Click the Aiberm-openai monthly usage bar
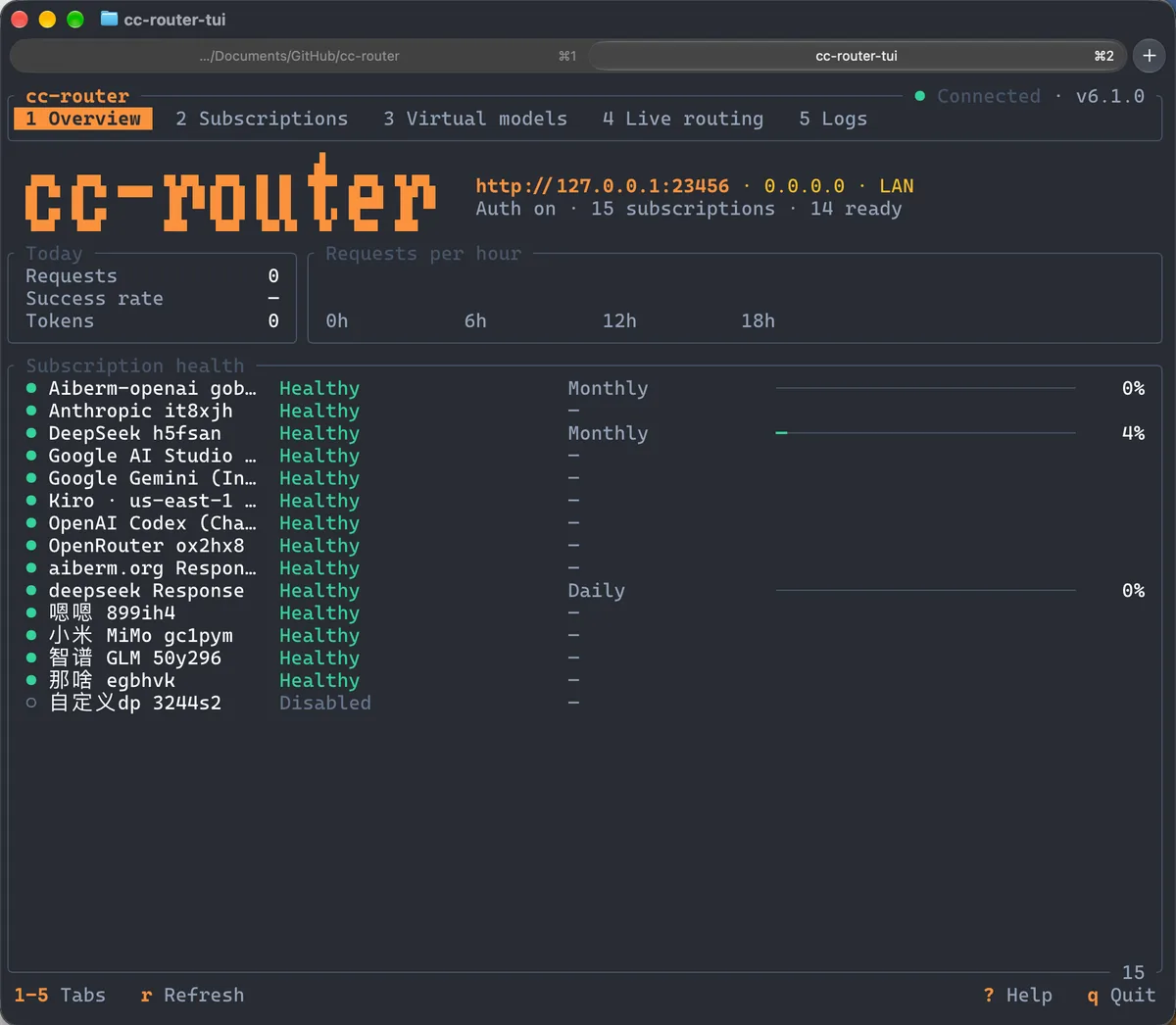 926,388
